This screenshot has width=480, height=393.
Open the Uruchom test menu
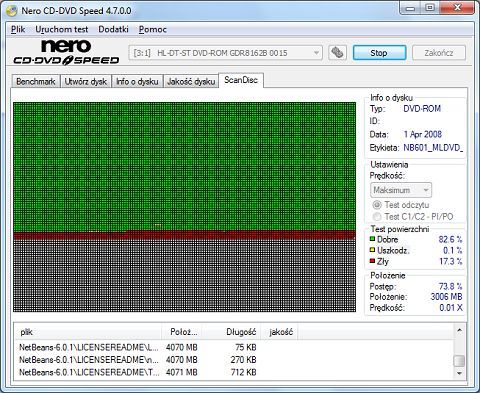click(x=62, y=29)
